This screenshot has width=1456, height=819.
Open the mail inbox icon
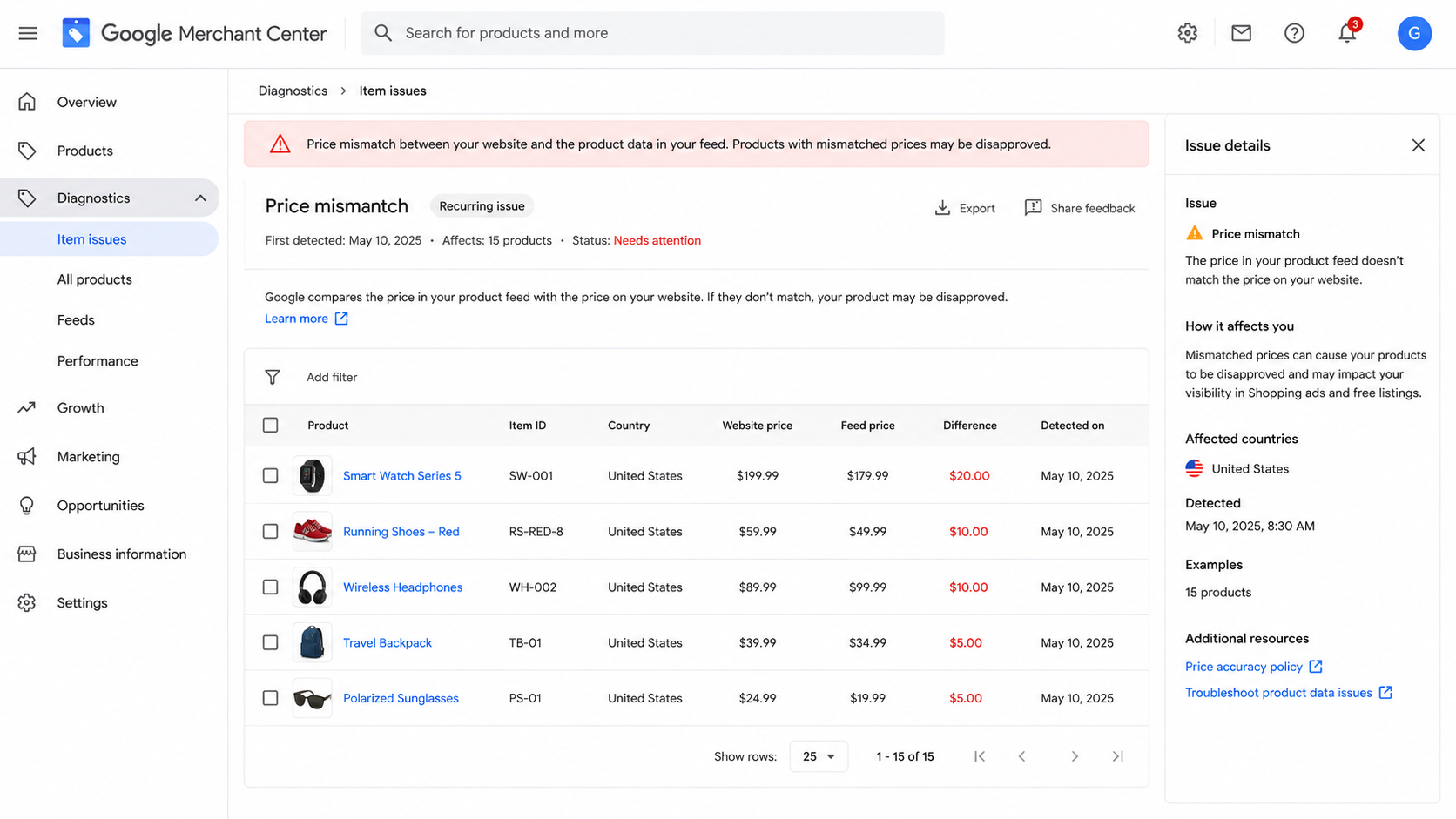pyautogui.click(x=1241, y=33)
